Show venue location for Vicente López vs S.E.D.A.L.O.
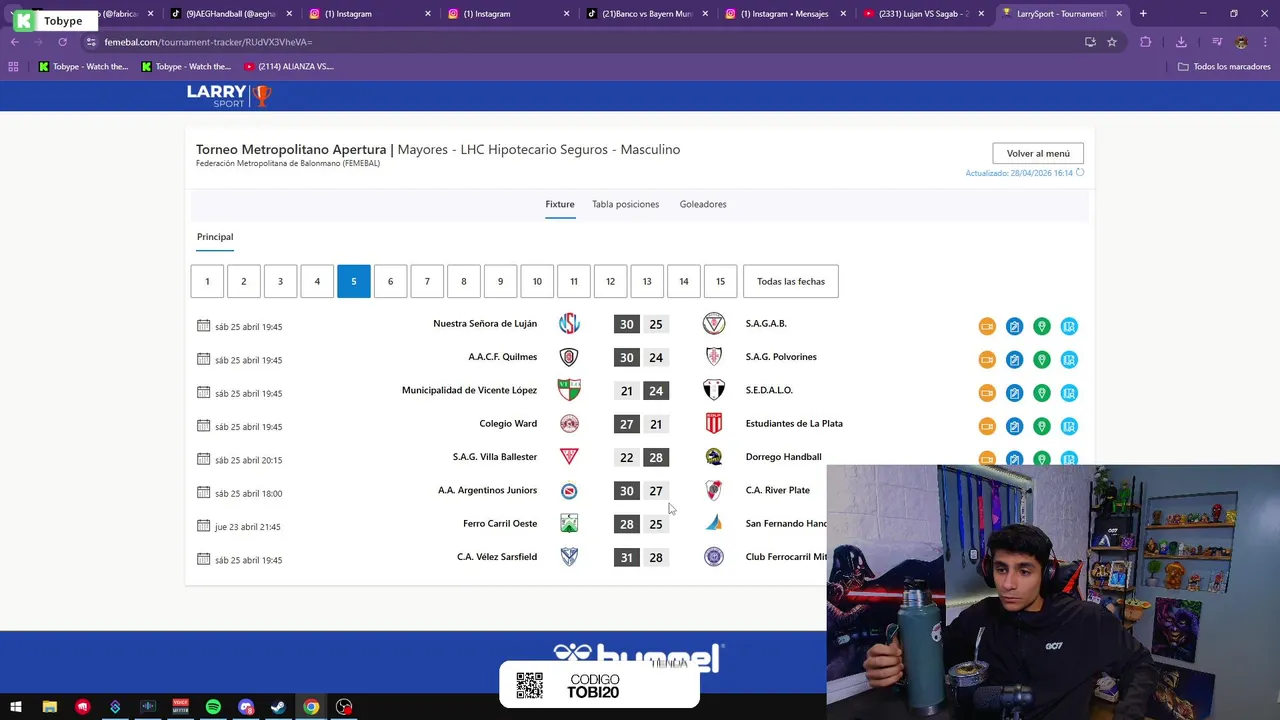 1041,393
